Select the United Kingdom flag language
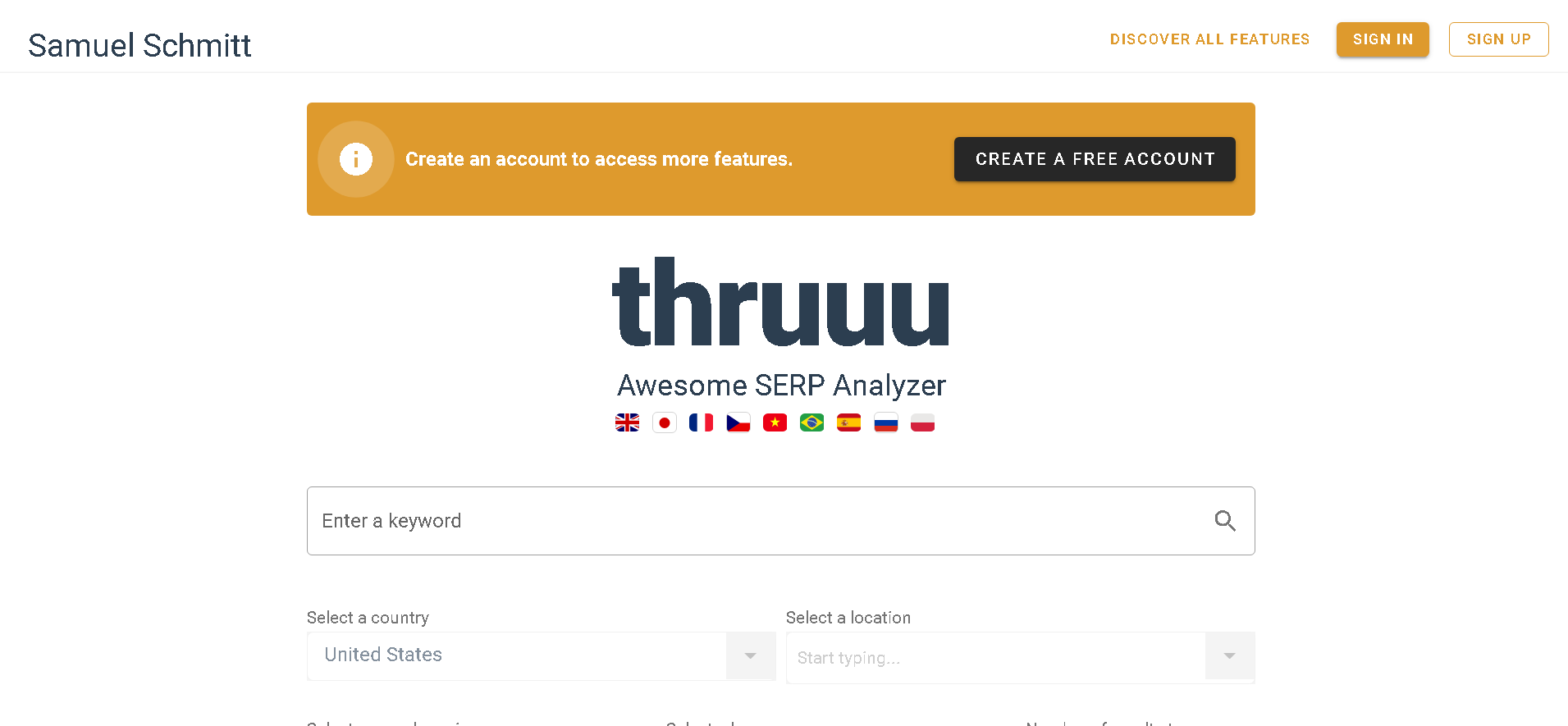 (x=627, y=422)
